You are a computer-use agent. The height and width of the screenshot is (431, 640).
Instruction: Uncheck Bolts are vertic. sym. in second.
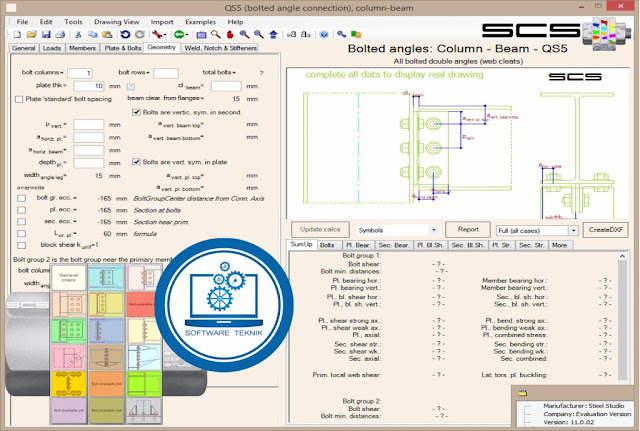click(136, 112)
